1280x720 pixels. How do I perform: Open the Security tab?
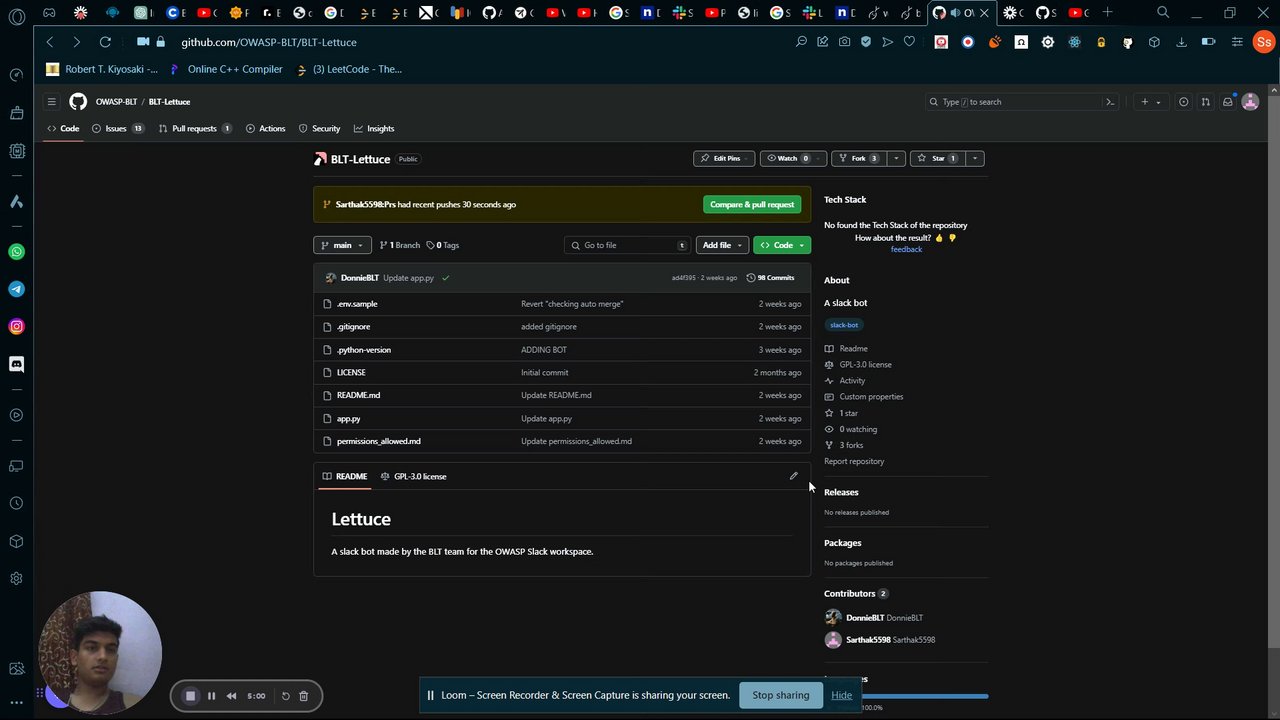[319, 128]
